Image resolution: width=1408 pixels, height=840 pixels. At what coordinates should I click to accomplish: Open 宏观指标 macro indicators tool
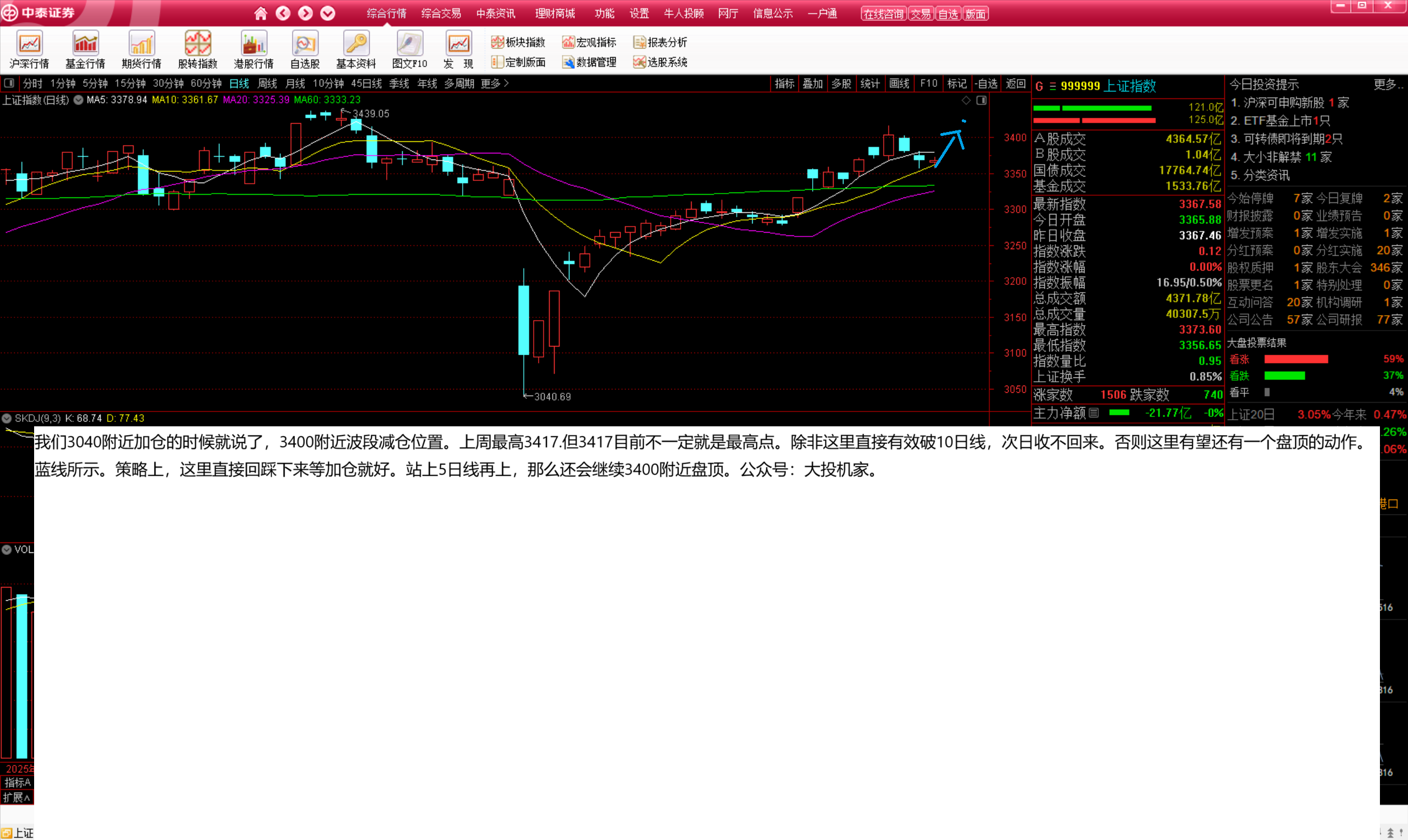589,42
